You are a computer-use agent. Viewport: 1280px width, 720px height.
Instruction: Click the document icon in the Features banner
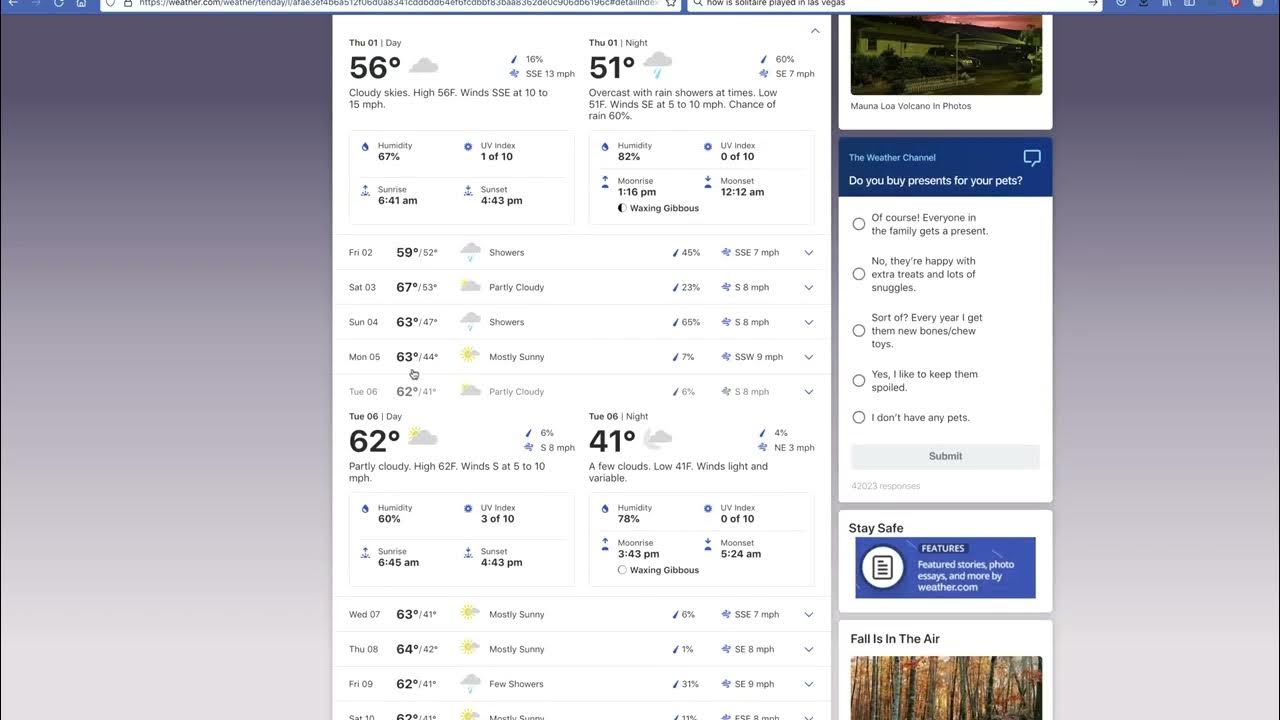point(882,568)
